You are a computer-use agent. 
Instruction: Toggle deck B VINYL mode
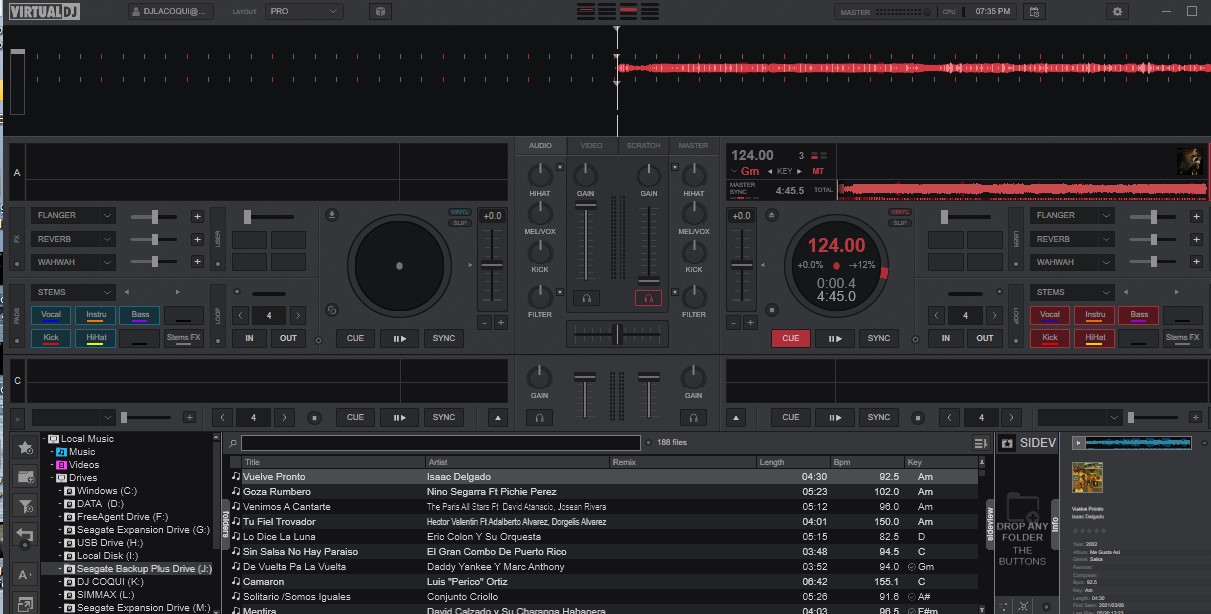900,212
